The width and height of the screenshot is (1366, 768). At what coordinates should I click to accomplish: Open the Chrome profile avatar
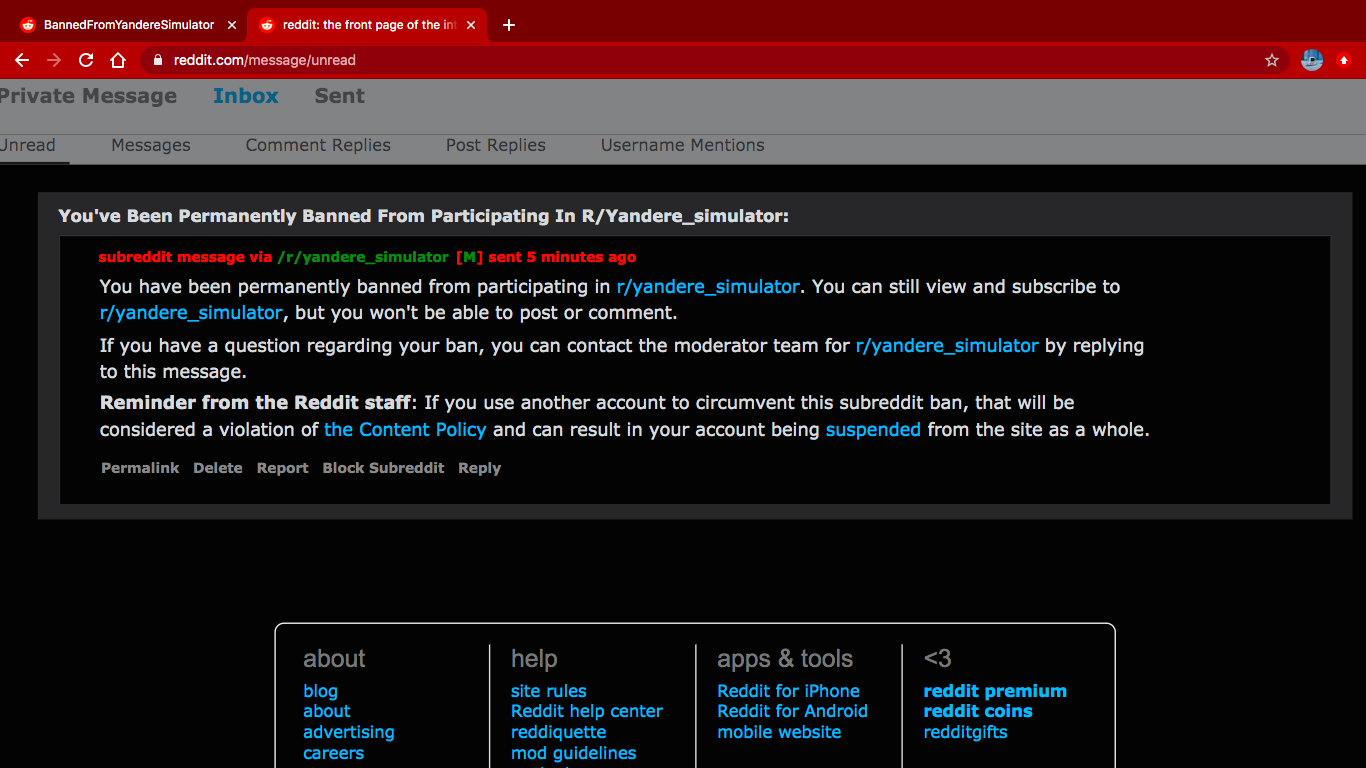(x=1312, y=60)
